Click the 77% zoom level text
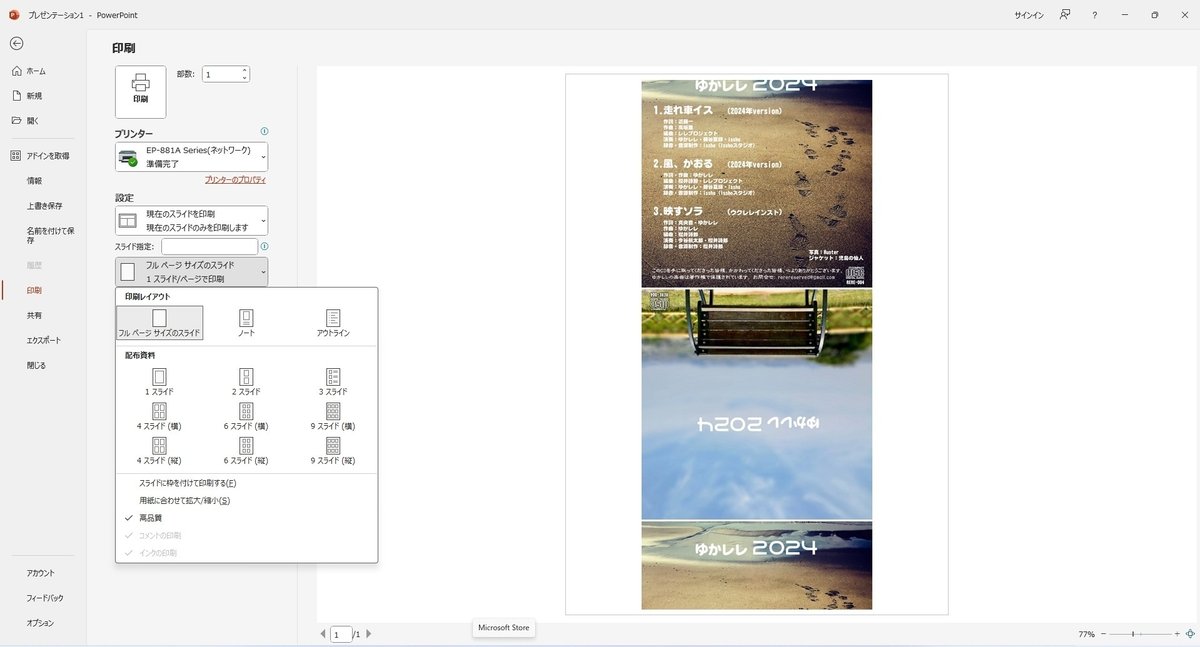 [1087, 634]
